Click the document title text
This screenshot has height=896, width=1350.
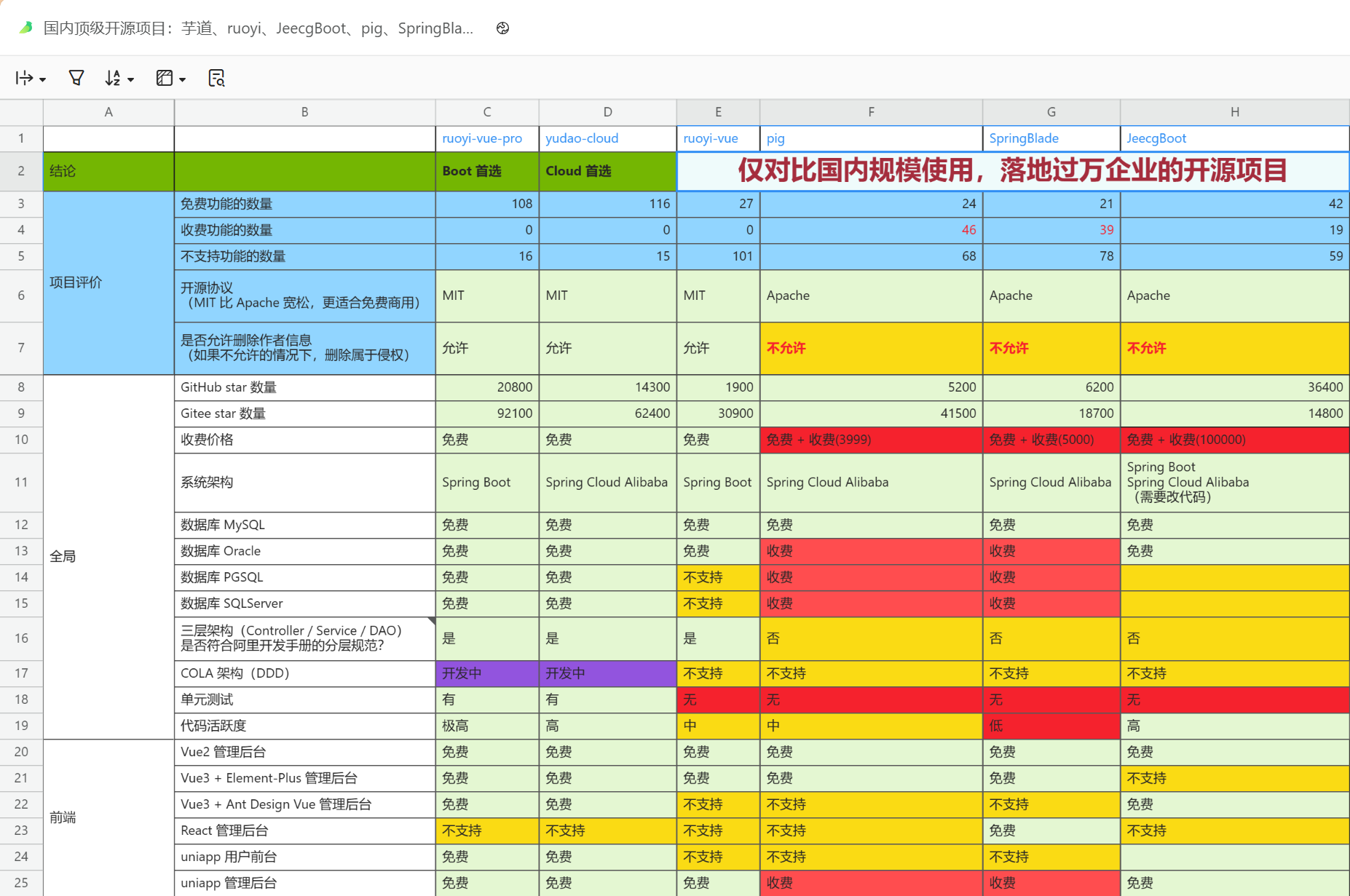click(x=258, y=28)
